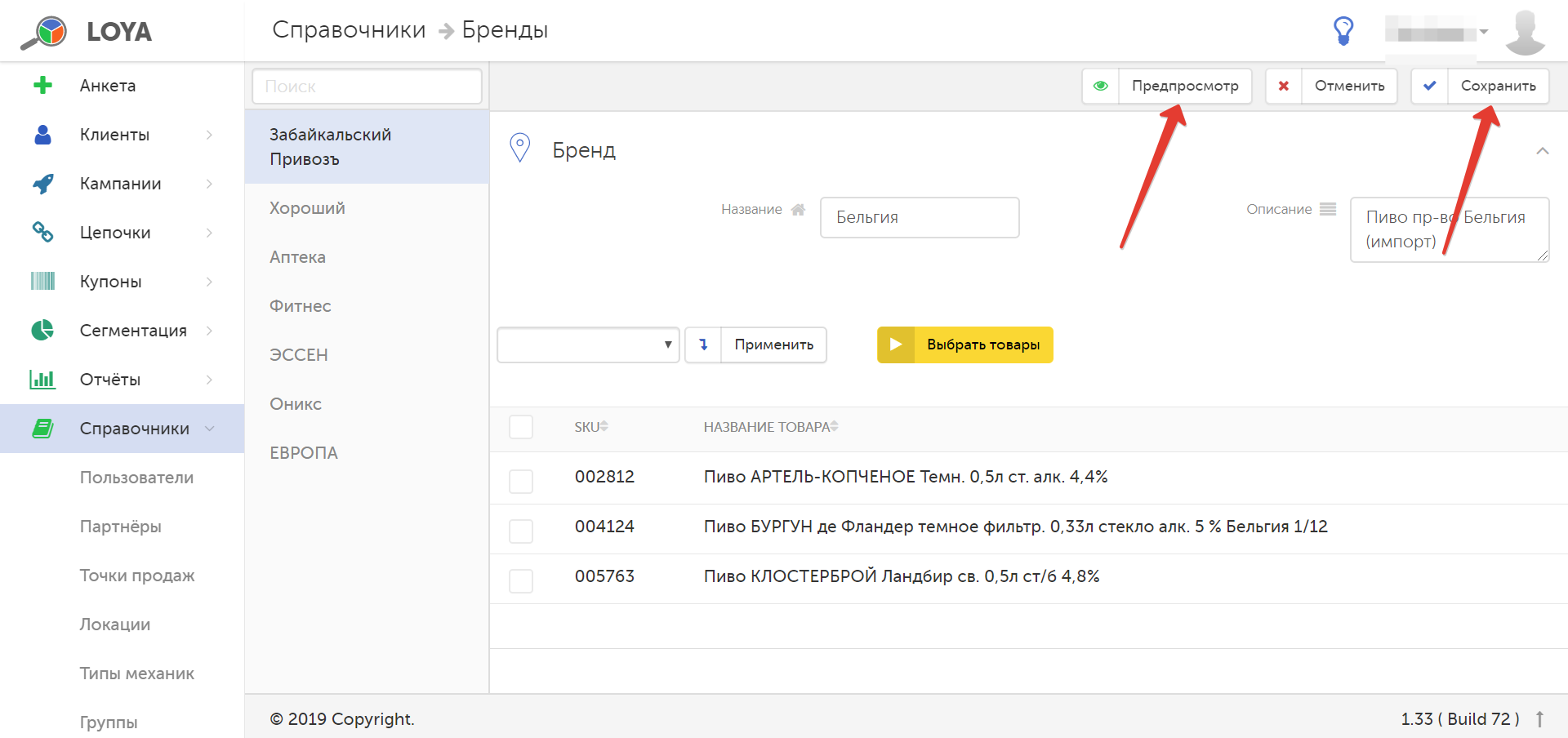
Task: Expand the Сегментация submenu chevron
Action: (210, 331)
